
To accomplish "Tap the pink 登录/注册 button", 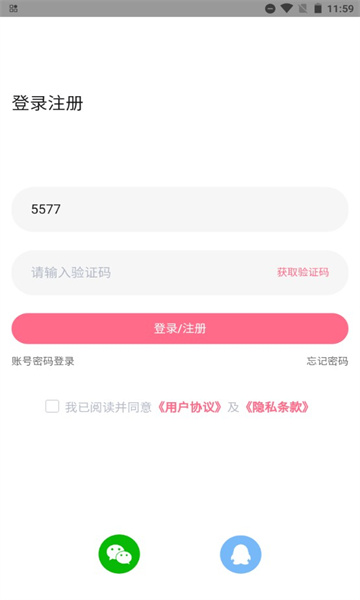I will [180, 328].
